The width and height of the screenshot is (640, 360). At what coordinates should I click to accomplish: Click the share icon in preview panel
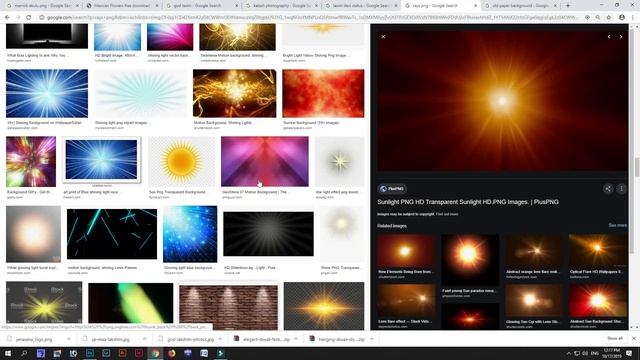tap(608, 189)
